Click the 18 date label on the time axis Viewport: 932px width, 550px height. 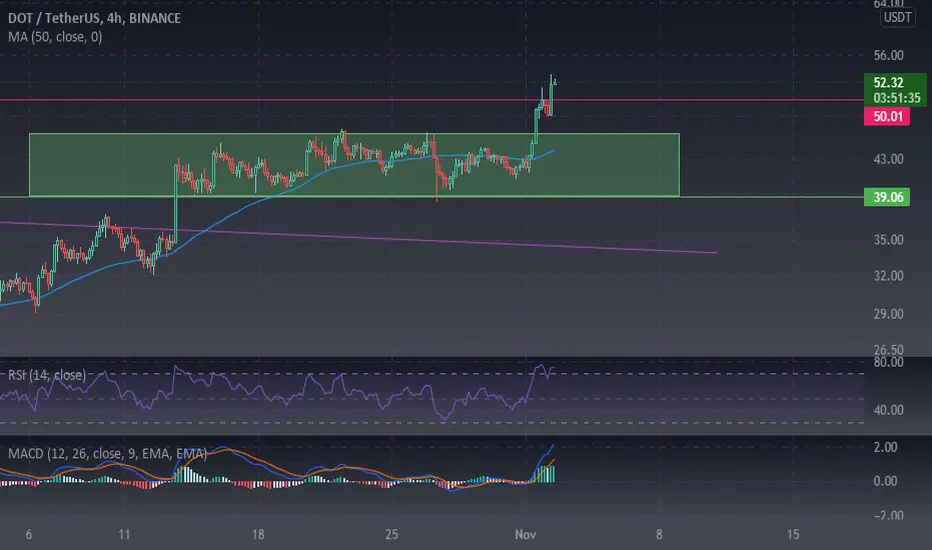point(257,535)
